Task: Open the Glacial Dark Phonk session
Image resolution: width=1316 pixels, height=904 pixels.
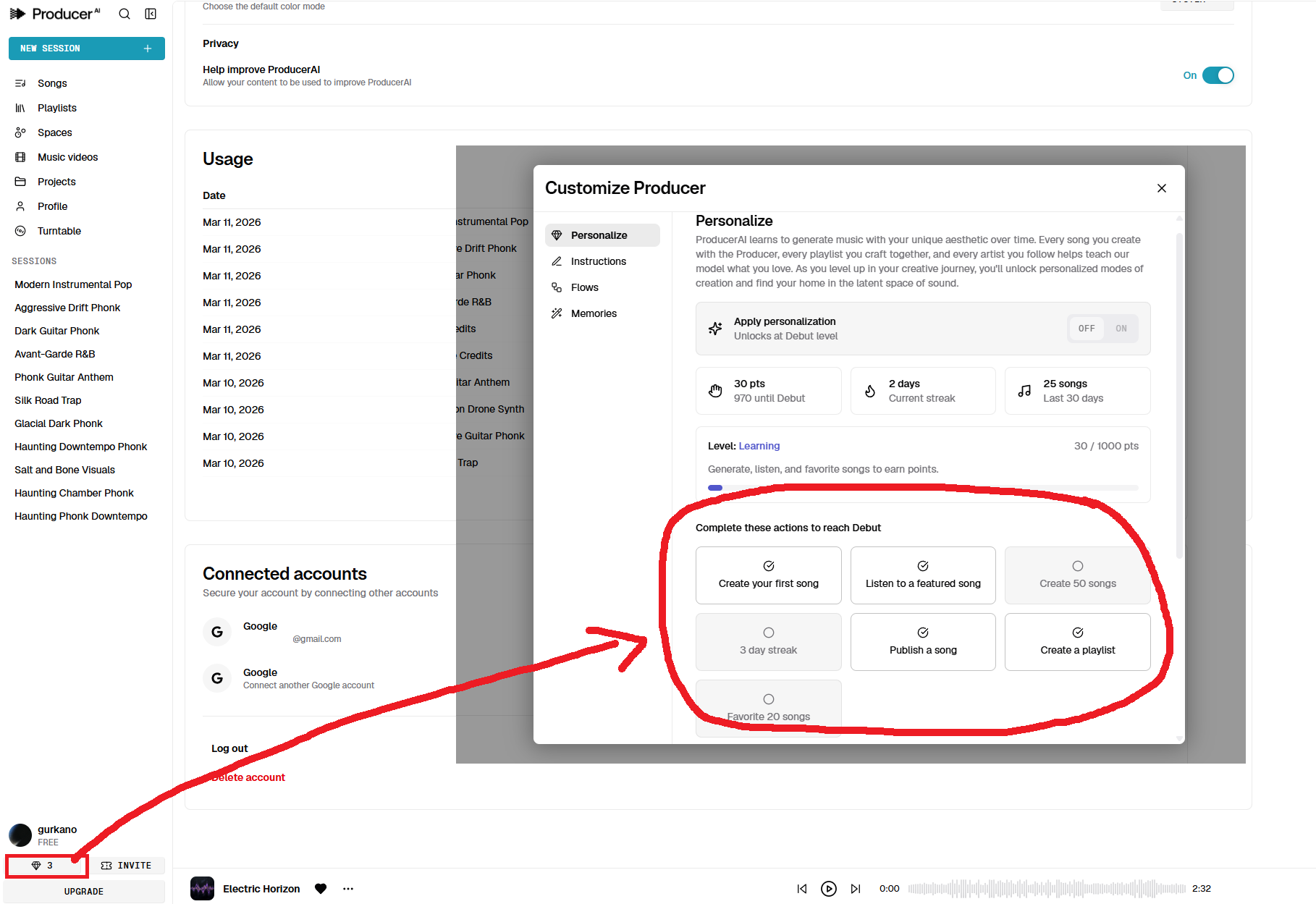Action: pos(59,423)
